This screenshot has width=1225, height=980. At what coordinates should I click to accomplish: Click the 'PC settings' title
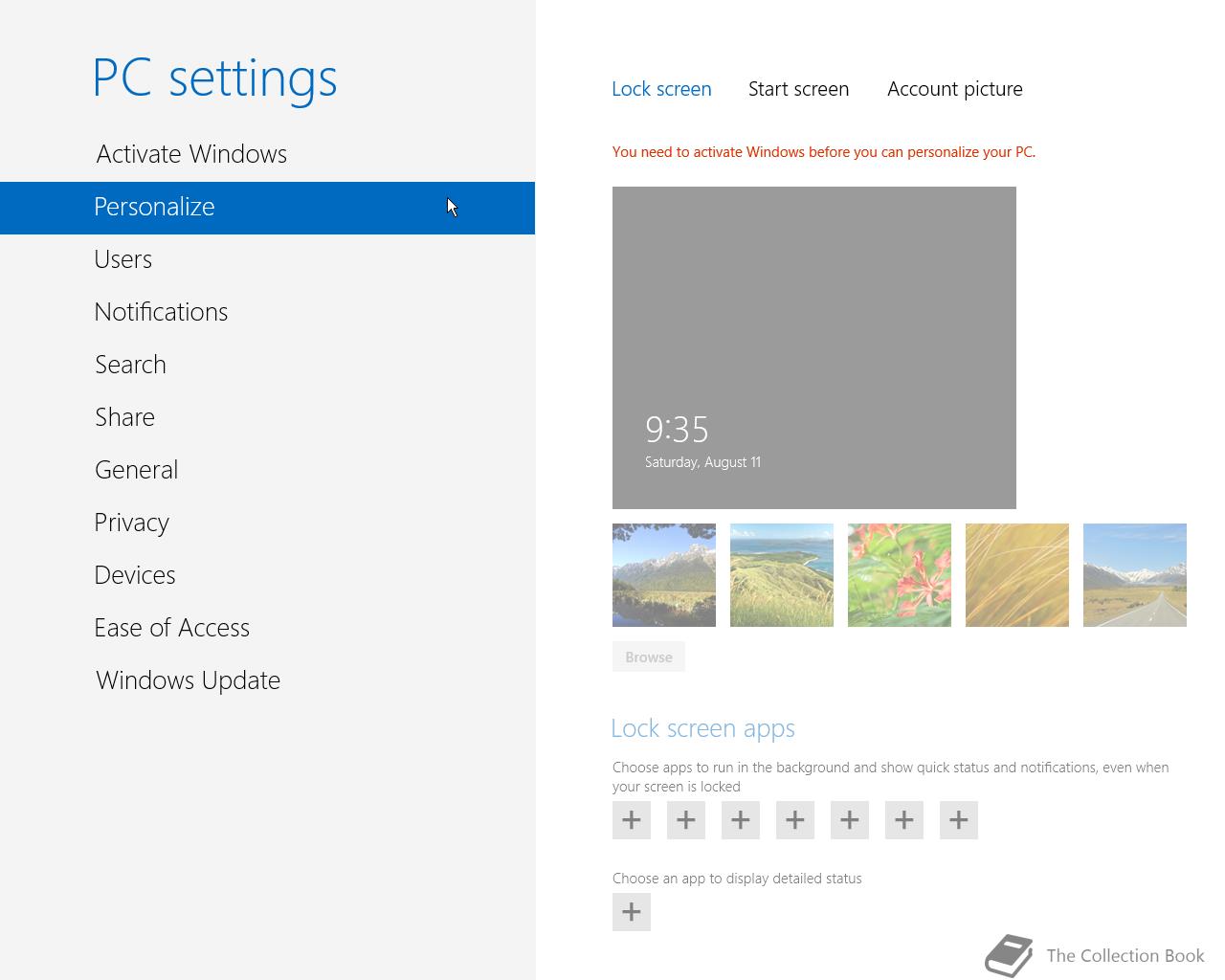(x=215, y=78)
